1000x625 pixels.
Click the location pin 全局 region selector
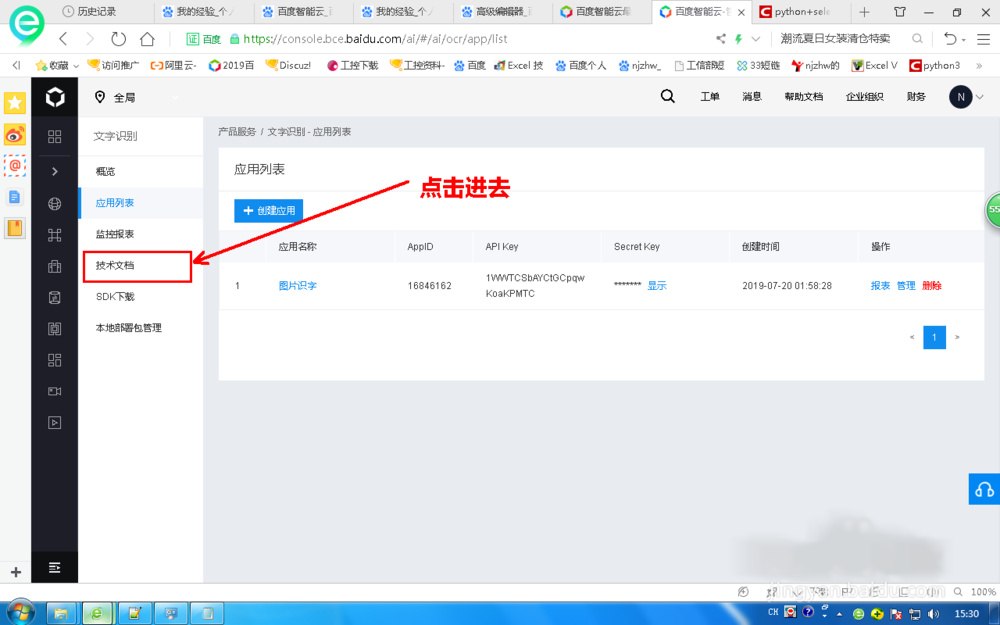coord(115,97)
